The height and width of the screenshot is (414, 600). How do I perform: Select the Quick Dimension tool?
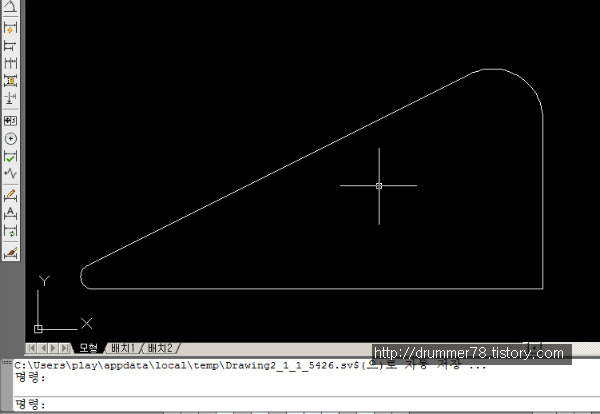point(10,29)
